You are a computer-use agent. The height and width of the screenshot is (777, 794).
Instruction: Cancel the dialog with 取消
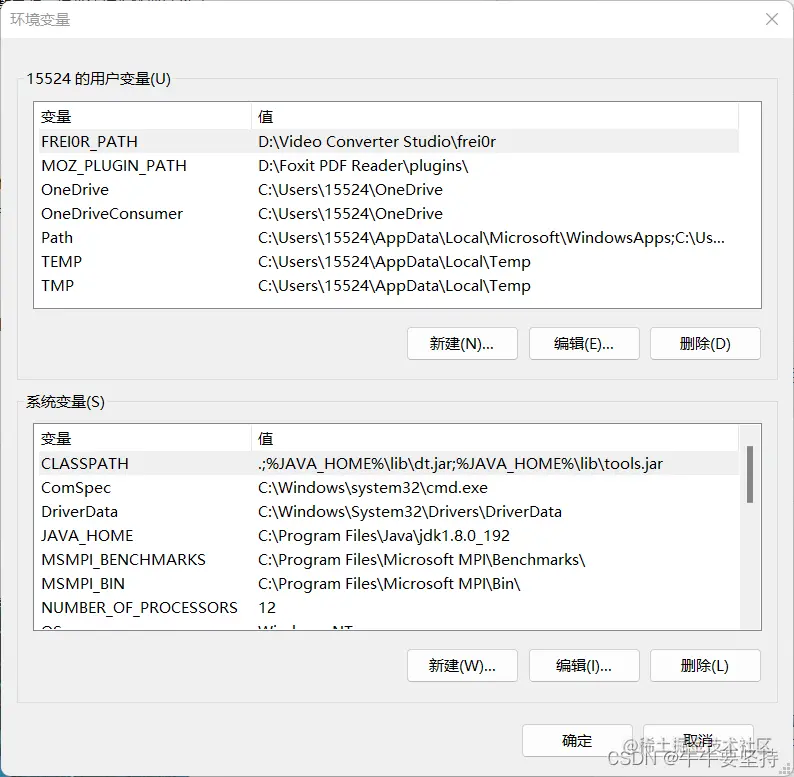coord(698,741)
